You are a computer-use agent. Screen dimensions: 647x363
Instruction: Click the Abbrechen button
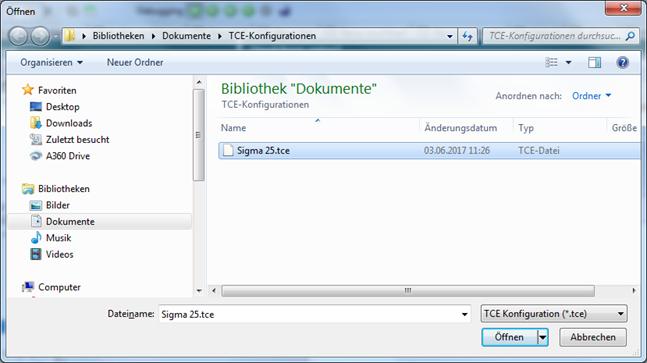coord(593,337)
